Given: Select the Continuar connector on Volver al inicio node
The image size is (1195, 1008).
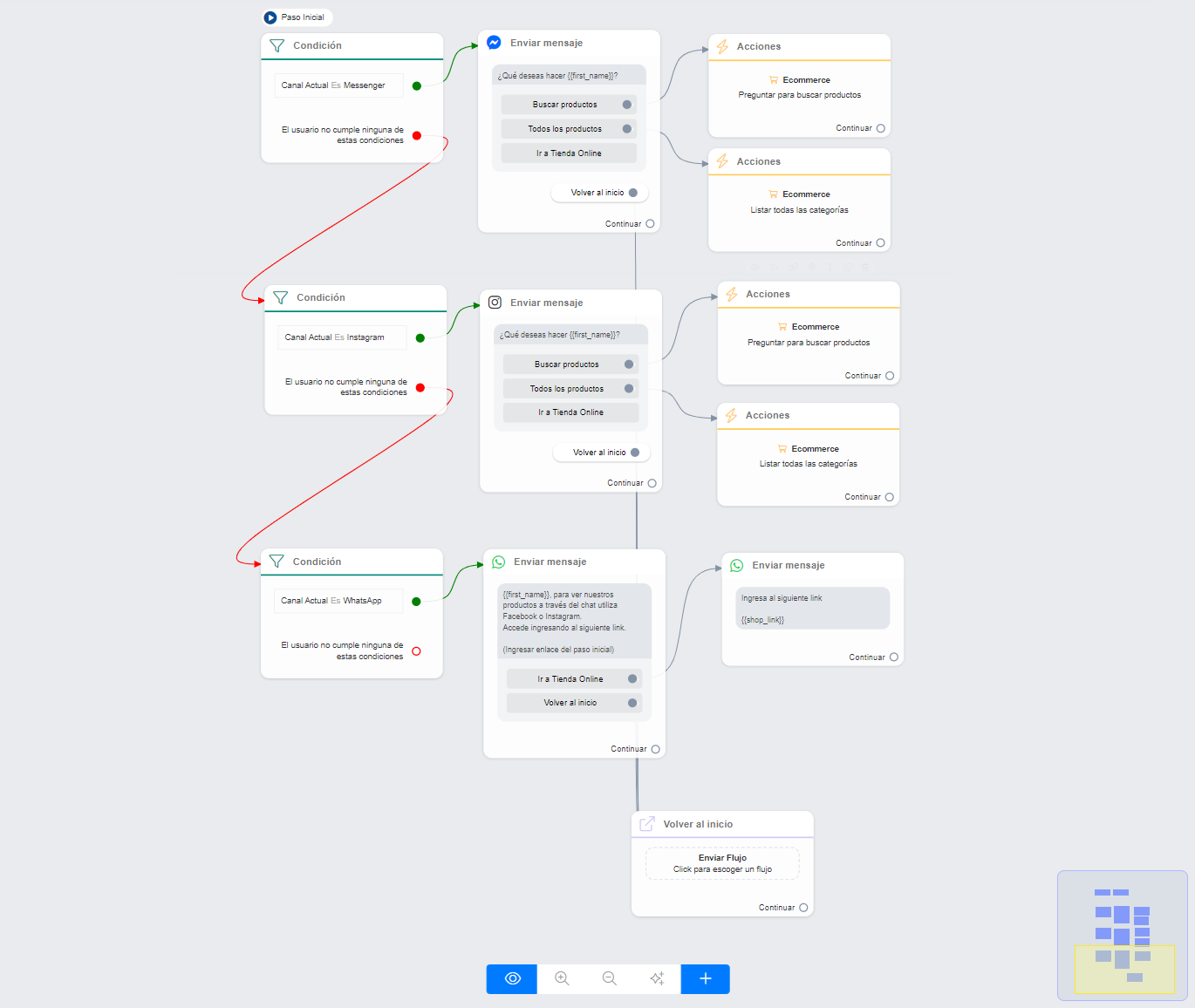Looking at the screenshot, I should (803, 908).
